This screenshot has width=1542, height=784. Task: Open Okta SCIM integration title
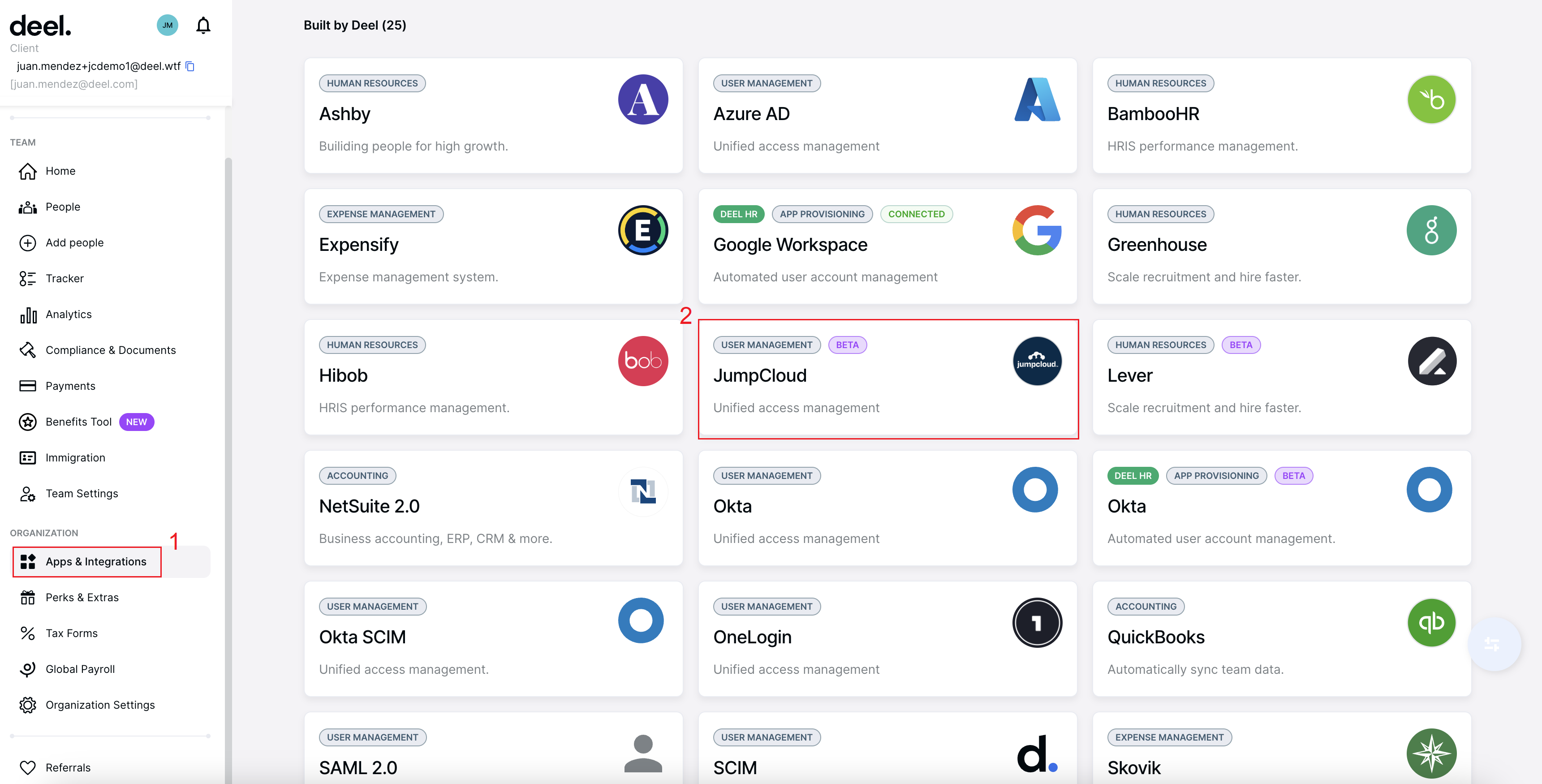pyautogui.click(x=362, y=638)
